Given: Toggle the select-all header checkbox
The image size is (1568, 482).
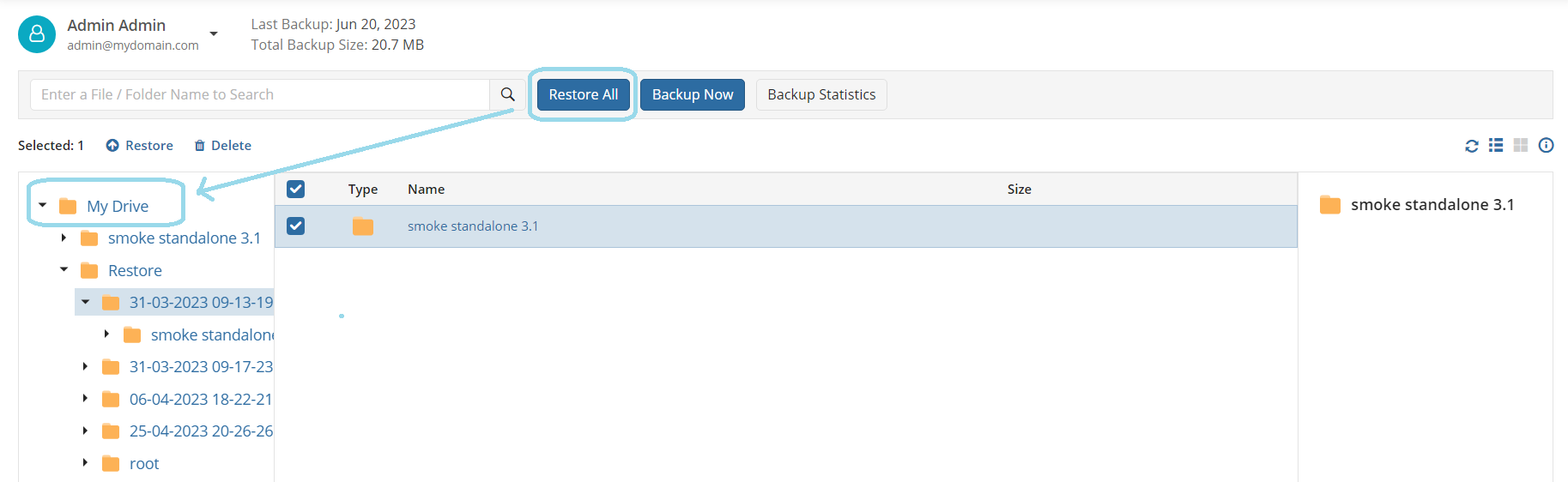Looking at the screenshot, I should pyautogui.click(x=296, y=189).
